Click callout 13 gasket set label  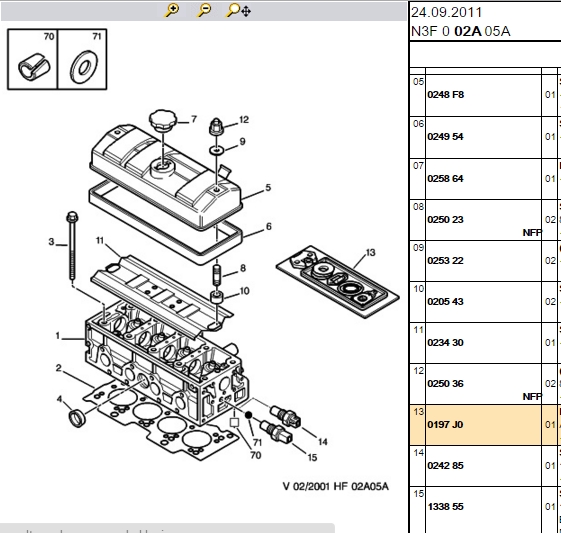click(x=371, y=253)
